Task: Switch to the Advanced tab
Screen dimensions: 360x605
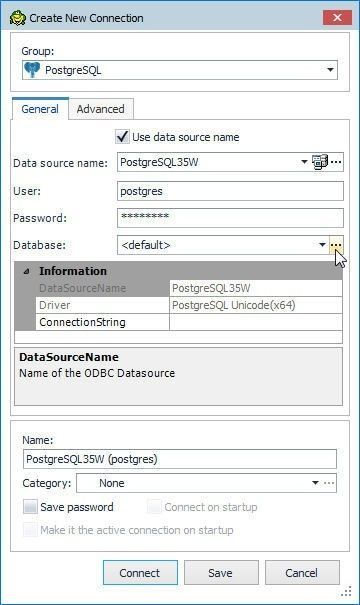Action: (101, 109)
